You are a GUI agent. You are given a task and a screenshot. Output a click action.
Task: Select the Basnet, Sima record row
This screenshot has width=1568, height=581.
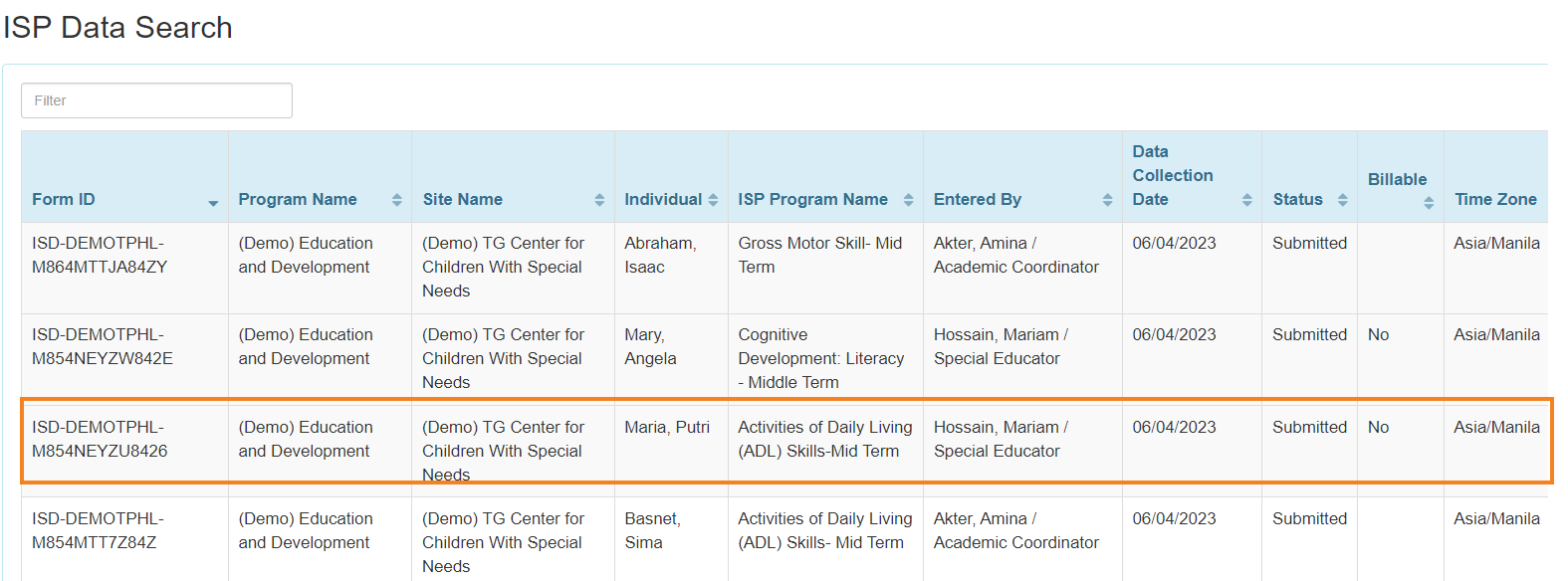[652, 530]
